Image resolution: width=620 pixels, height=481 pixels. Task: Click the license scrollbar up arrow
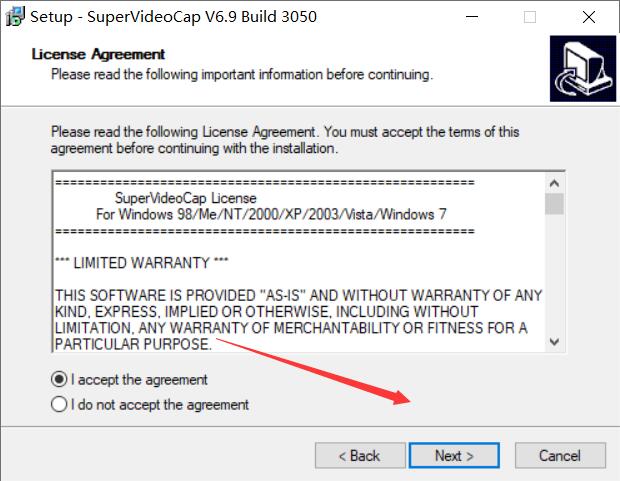(x=555, y=182)
